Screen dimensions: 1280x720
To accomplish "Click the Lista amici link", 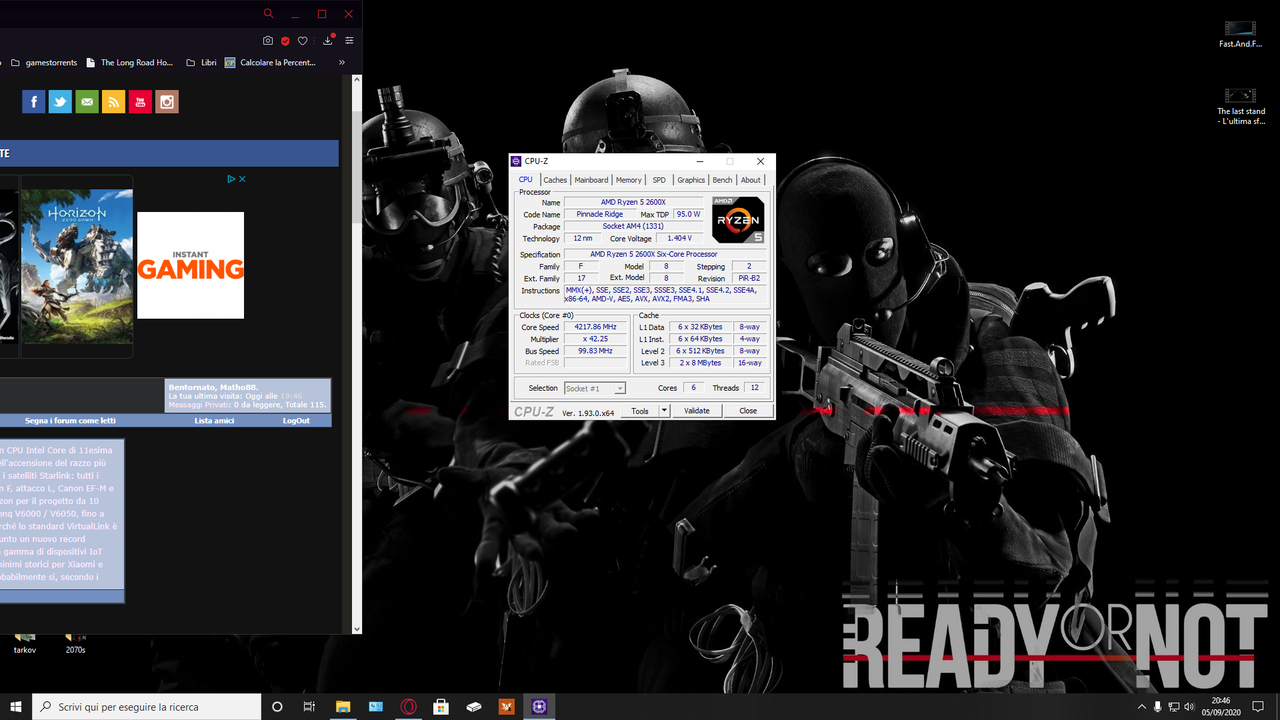I will 214,421.
